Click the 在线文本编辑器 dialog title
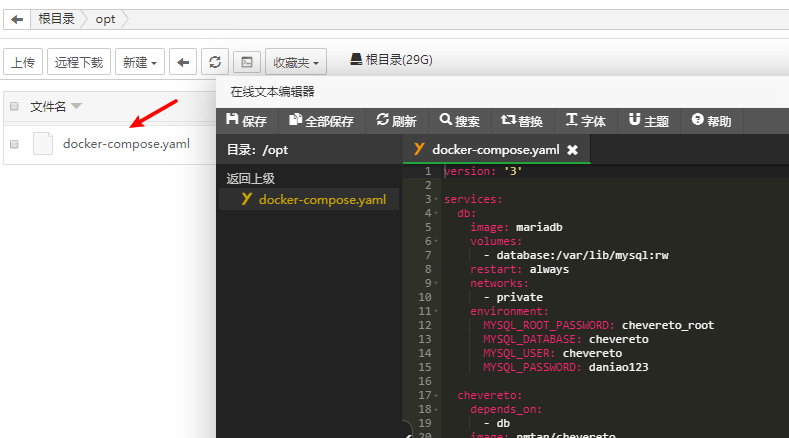This screenshot has width=789, height=438. [x=272, y=92]
